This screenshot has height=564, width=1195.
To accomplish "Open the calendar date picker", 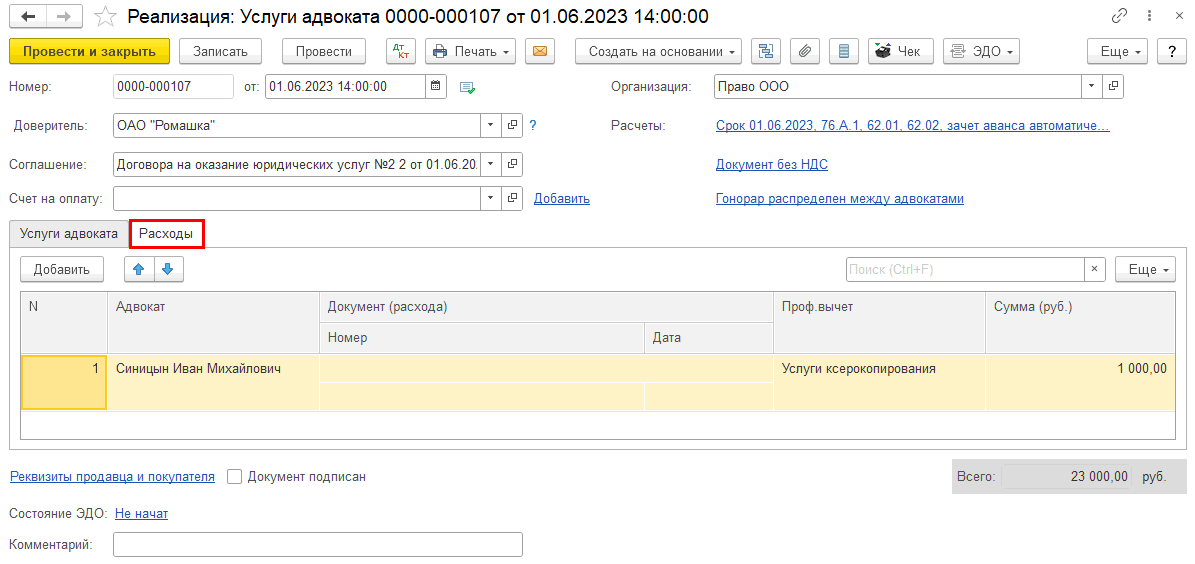I will 436,87.
